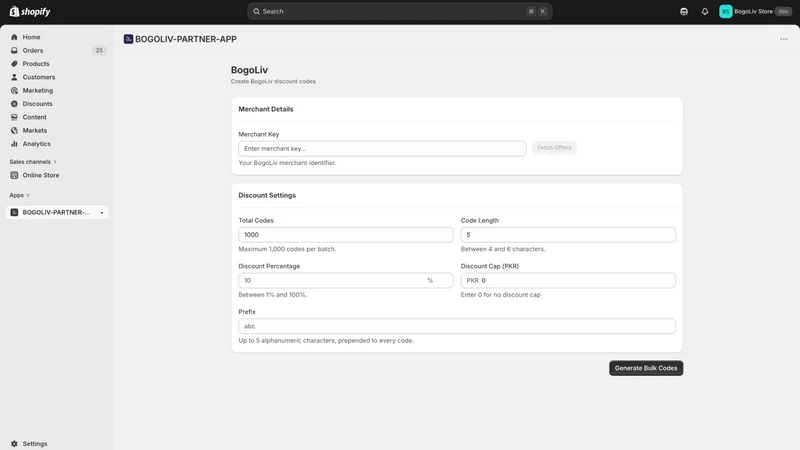Click the store icon beside the bell
This screenshot has width=800, height=450.
coord(684,11)
